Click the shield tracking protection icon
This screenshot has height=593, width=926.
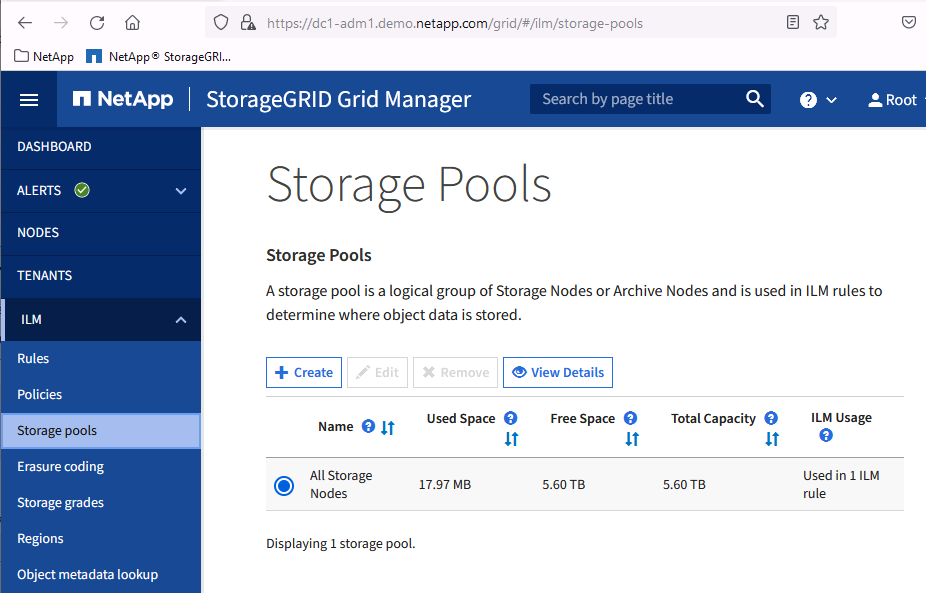(x=221, y=23)
